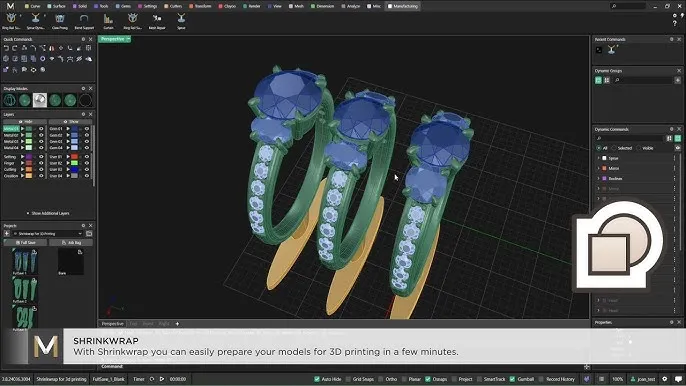Image resolution: width=686 pixels, height=386 pixels.
Task: Switch to the Manufacturing tab
Action: click(x=402, y=6)
